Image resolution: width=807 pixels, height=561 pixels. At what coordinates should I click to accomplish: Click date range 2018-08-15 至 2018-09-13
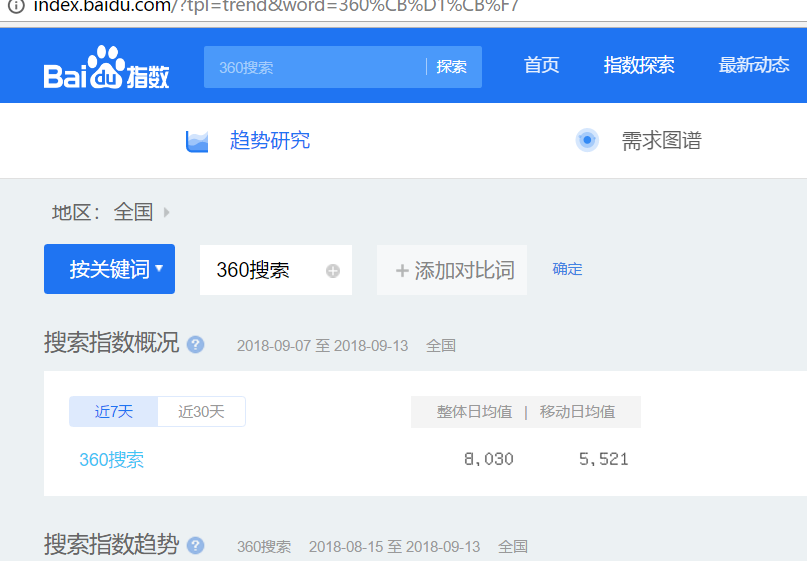(x=394, y=547)
